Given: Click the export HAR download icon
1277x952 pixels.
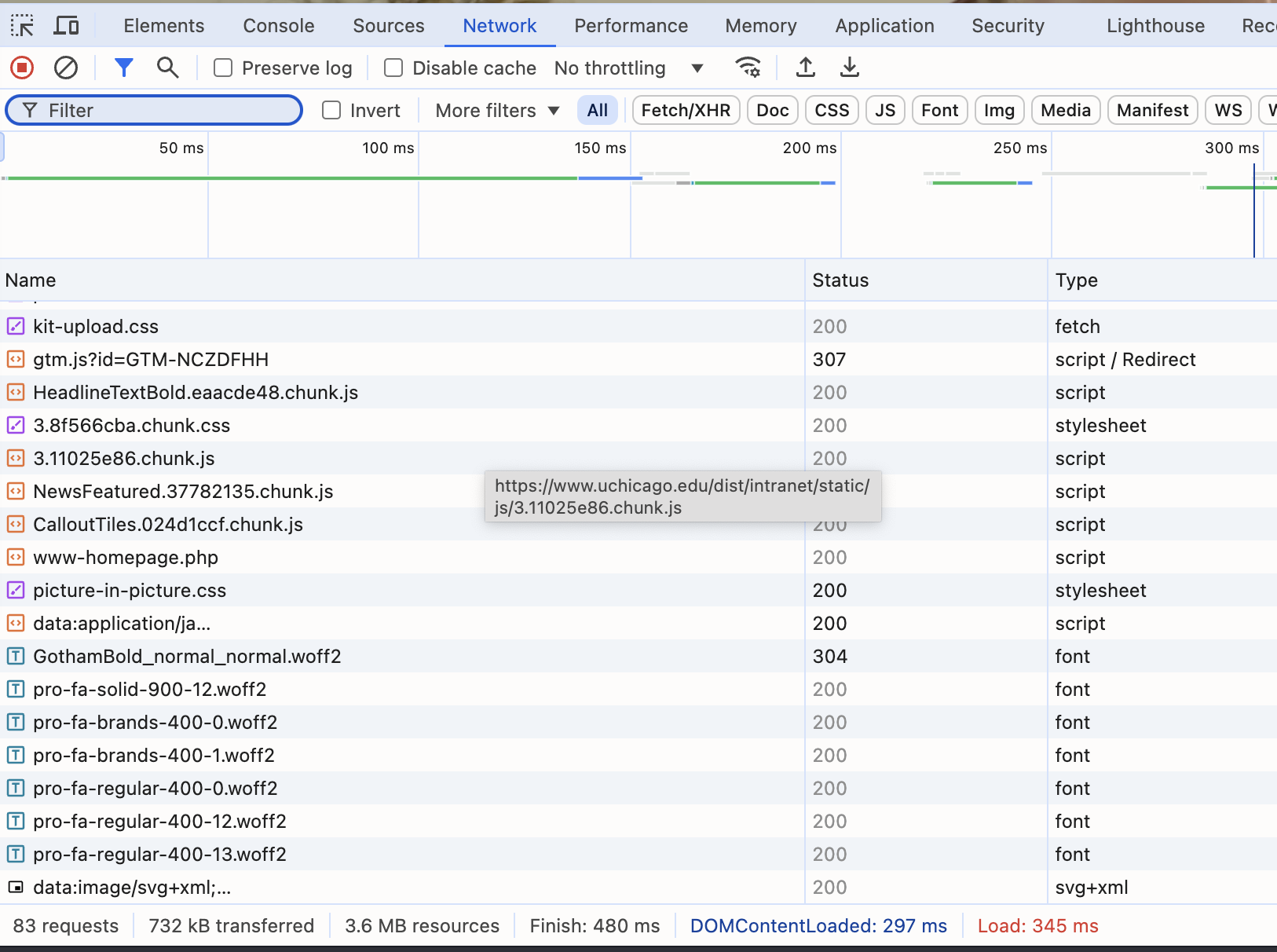Looking at the screenshot, I should [x=849, y=68].
